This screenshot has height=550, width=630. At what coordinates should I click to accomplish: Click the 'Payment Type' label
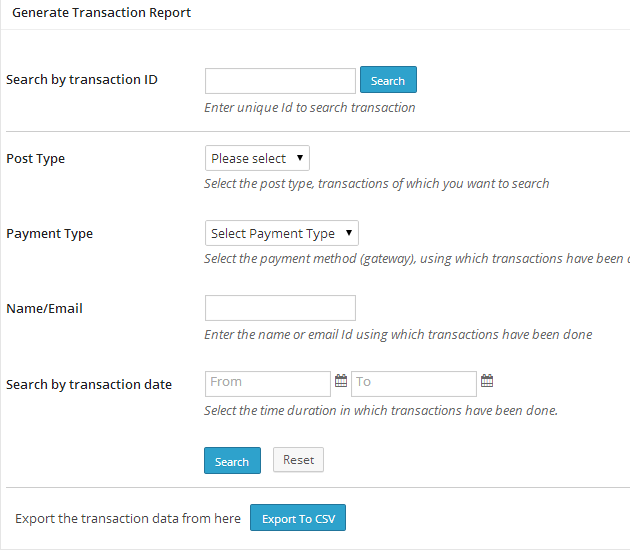point(49,234)
